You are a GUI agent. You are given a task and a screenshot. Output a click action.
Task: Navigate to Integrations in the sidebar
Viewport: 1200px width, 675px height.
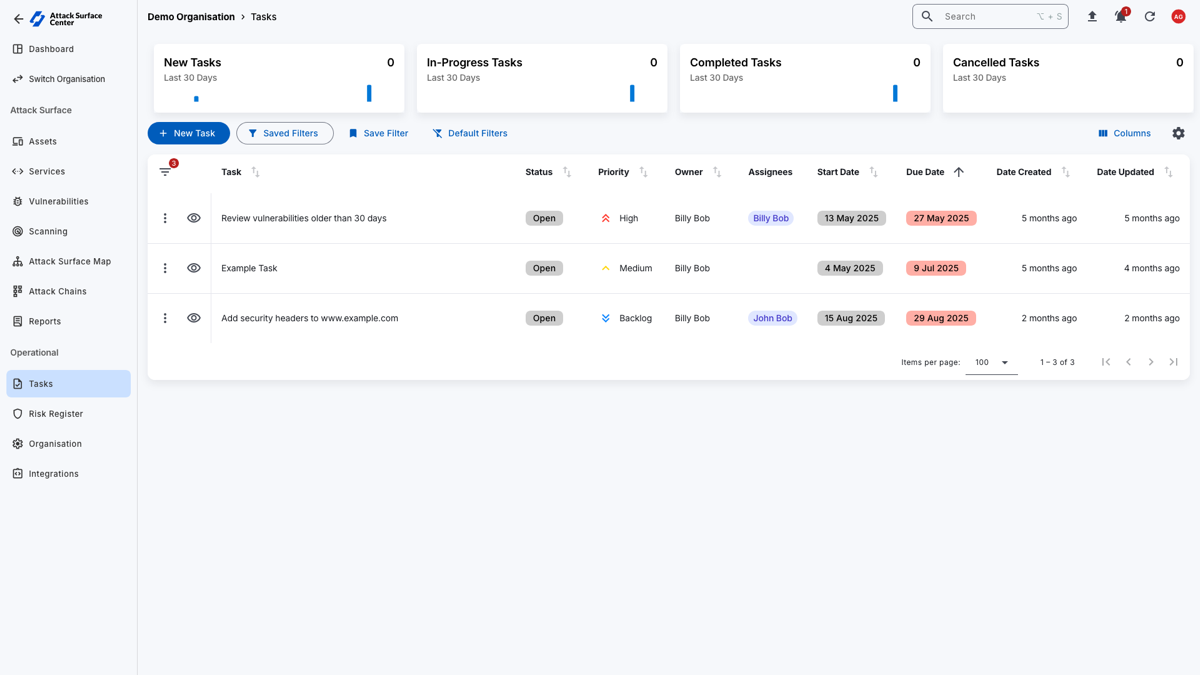pos(53,473)
